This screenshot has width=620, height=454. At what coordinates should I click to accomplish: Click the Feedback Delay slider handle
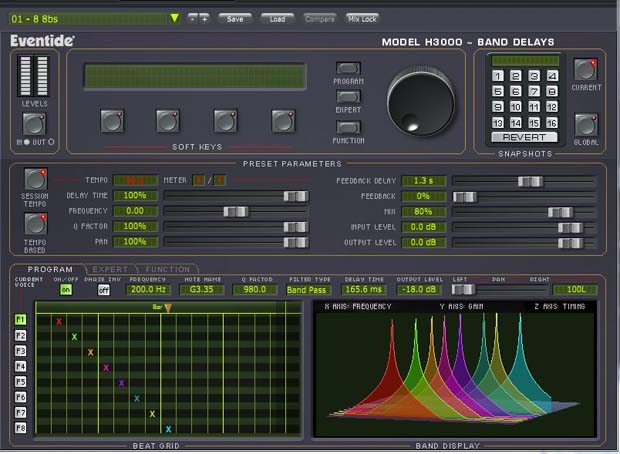point(530,182)
